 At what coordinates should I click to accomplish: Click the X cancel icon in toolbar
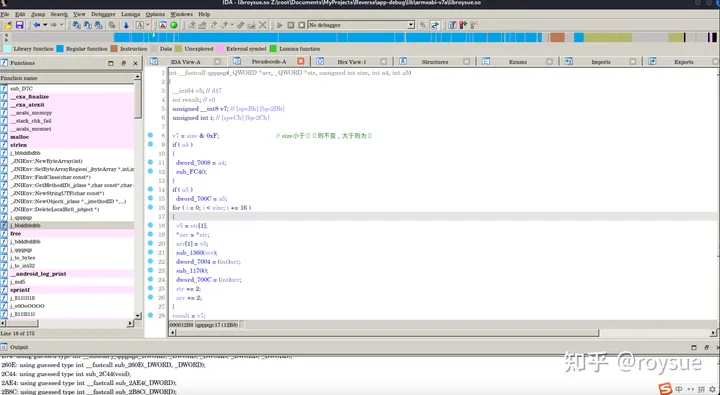(263, 25)
